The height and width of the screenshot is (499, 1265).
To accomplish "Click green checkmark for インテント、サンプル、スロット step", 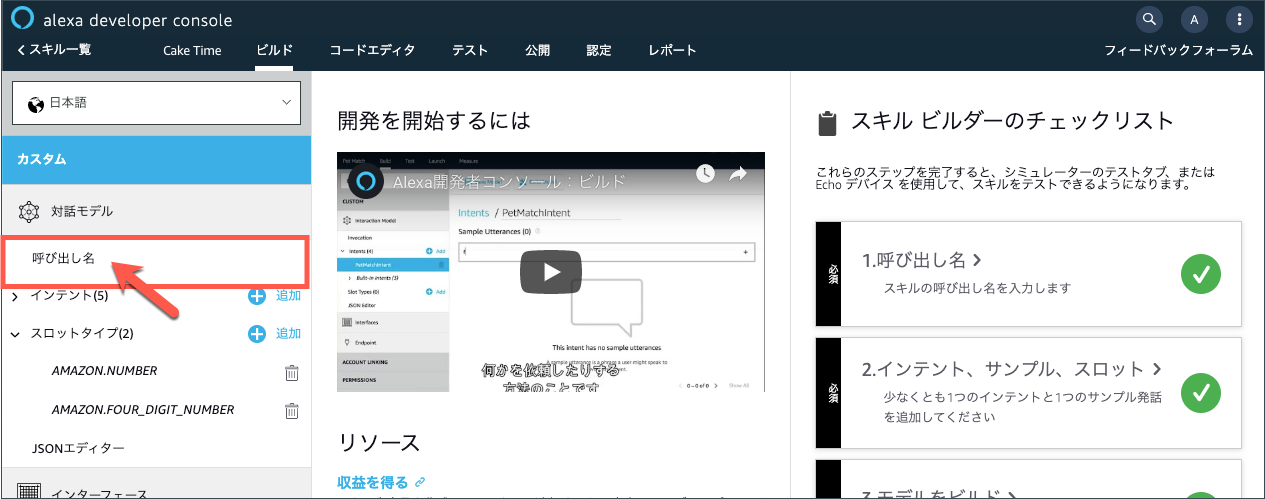I will (1201, 393).
